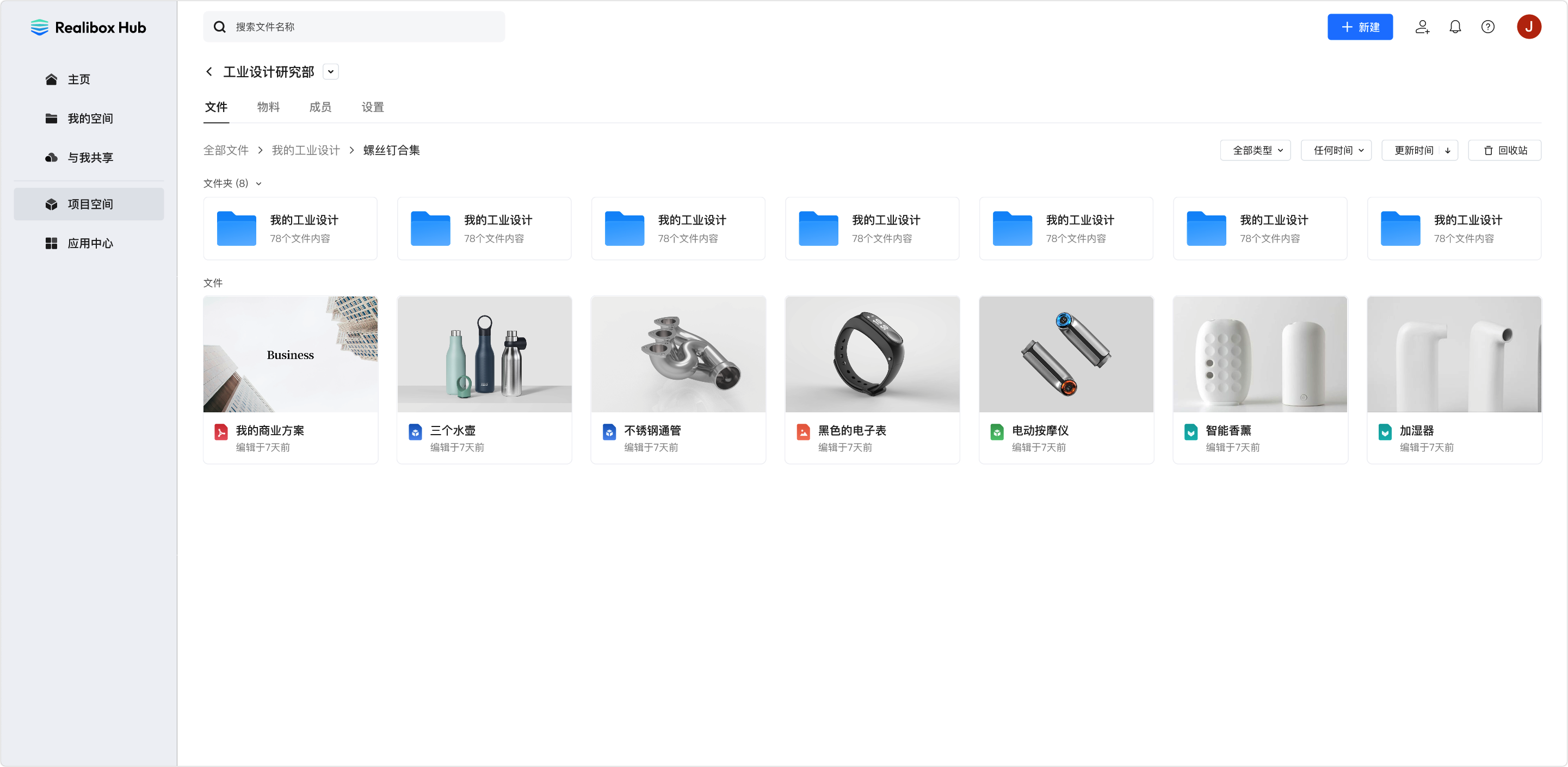Open the J user avatar
The image size is (1568, 767).
click(x=1528, y=27)
